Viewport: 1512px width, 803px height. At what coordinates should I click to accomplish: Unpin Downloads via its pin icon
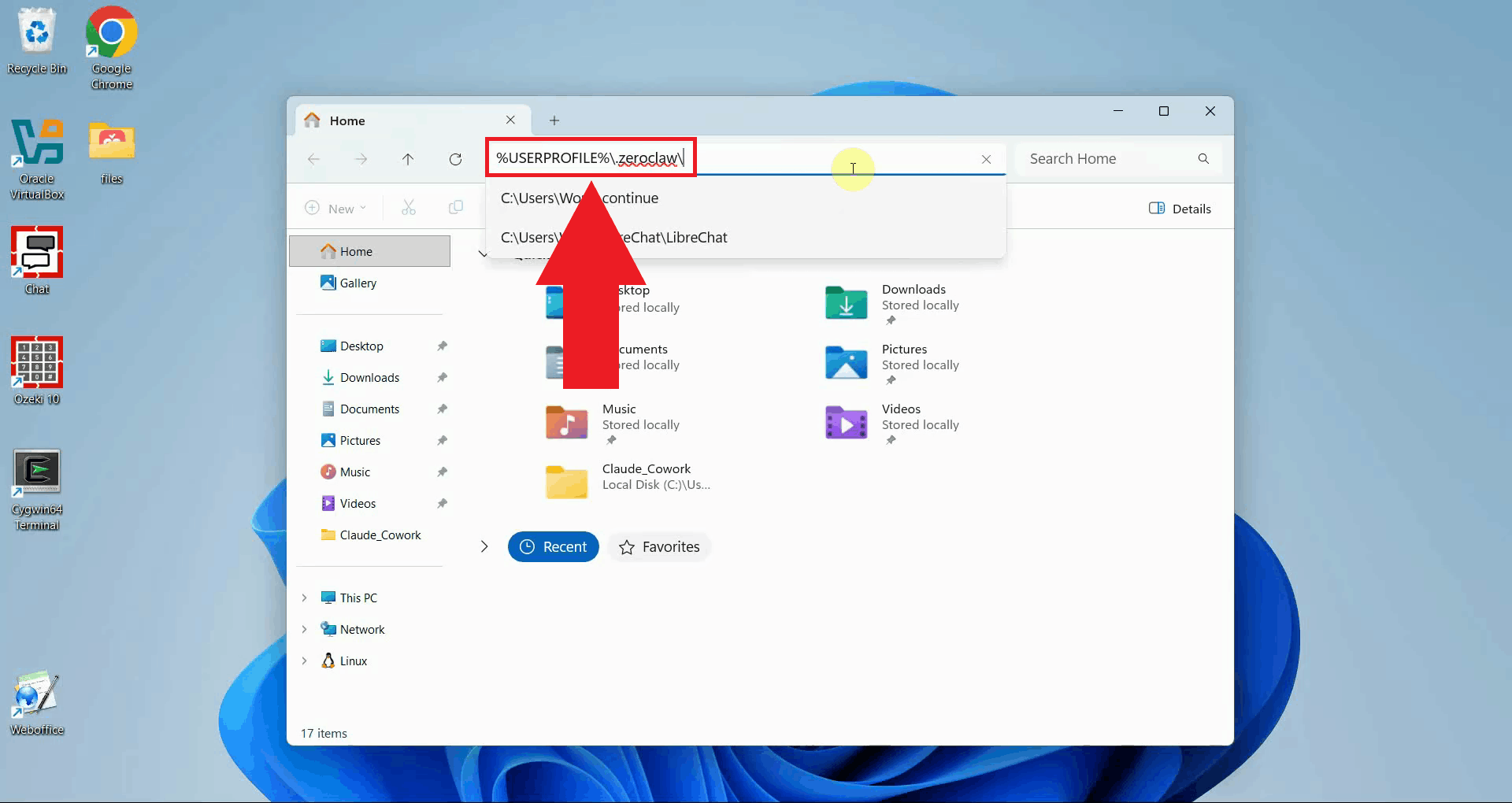[x=442, y=377]
